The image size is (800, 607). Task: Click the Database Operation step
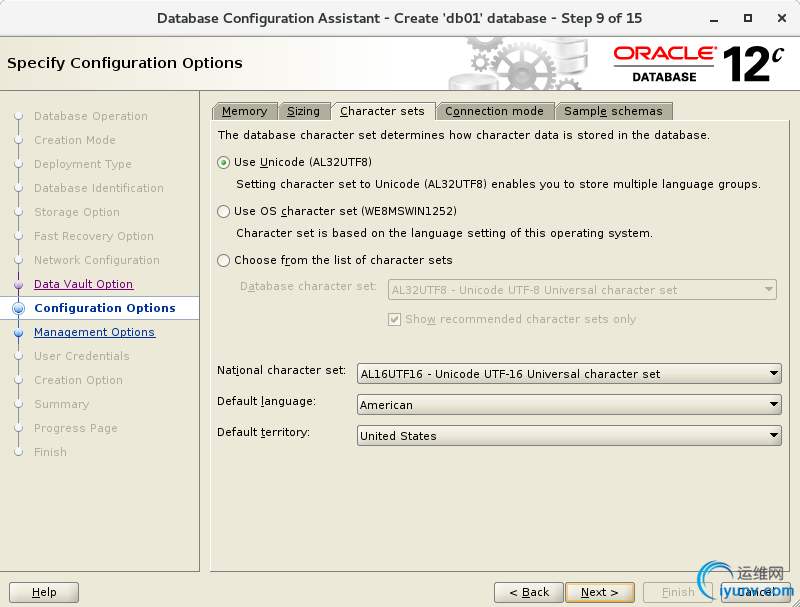pos(91,116)
